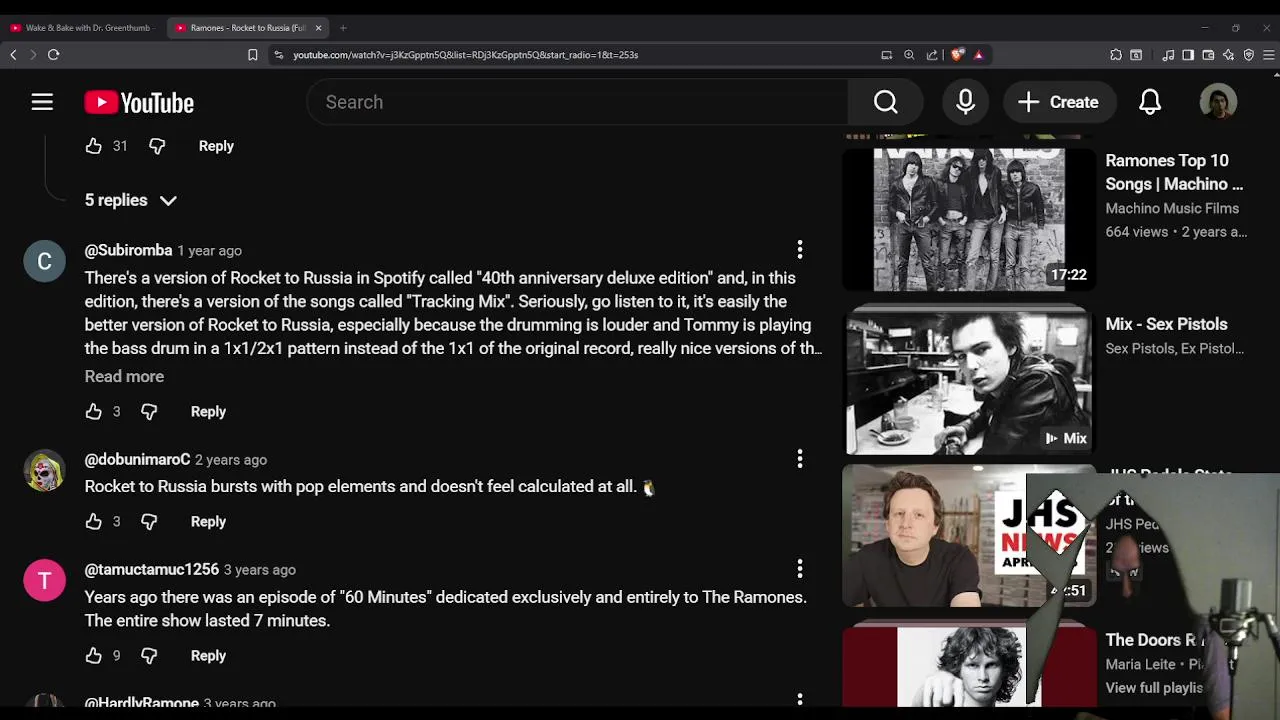Open options menu for @dobunimaroC comment
Image resolution: width=1280 pixels, height=720 pixels.
(799, 459)
